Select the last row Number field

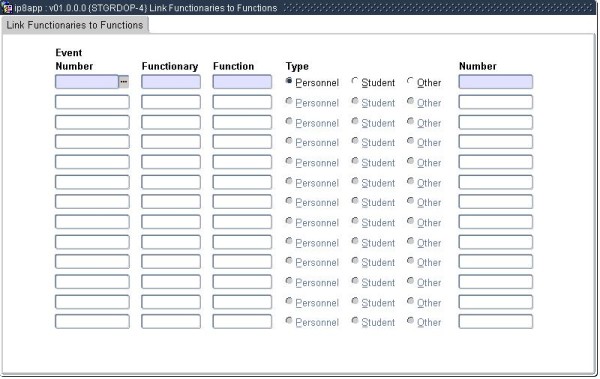(x=496, y=322)
